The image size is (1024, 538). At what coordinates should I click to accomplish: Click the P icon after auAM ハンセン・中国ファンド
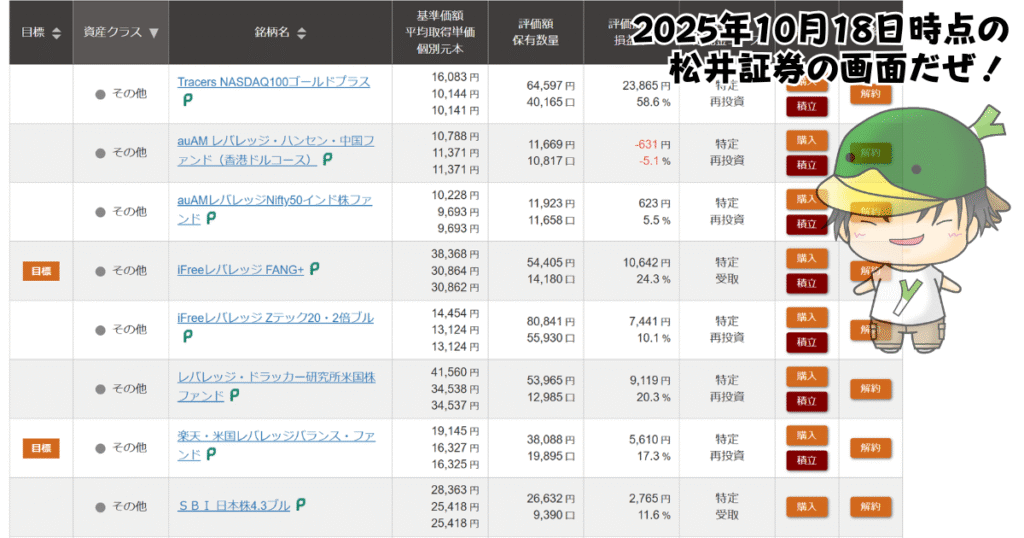[327, 159]
